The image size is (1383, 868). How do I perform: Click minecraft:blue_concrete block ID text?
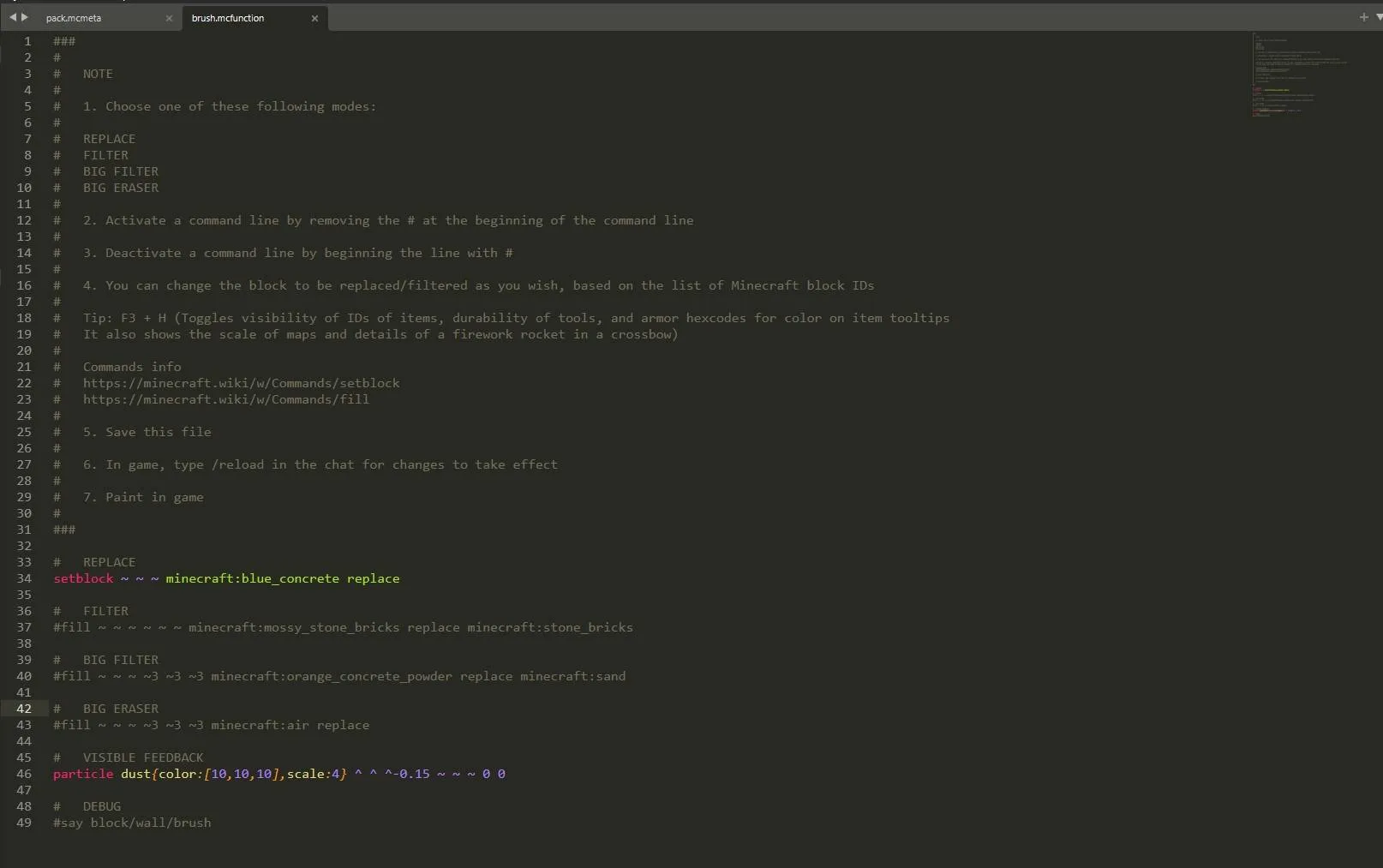[252, 578]
